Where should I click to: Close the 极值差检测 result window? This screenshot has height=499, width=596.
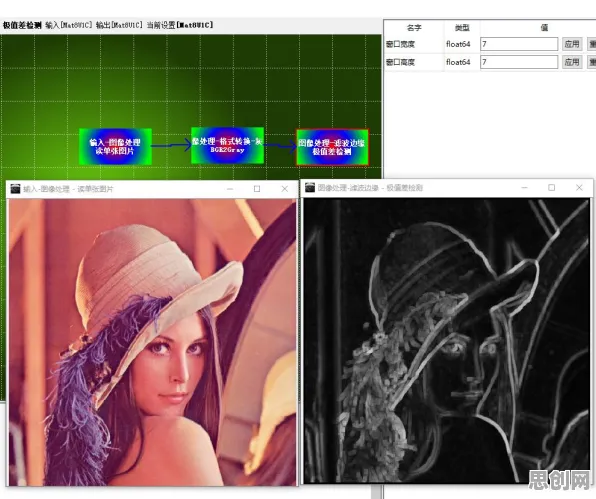(x=579, y=187)
